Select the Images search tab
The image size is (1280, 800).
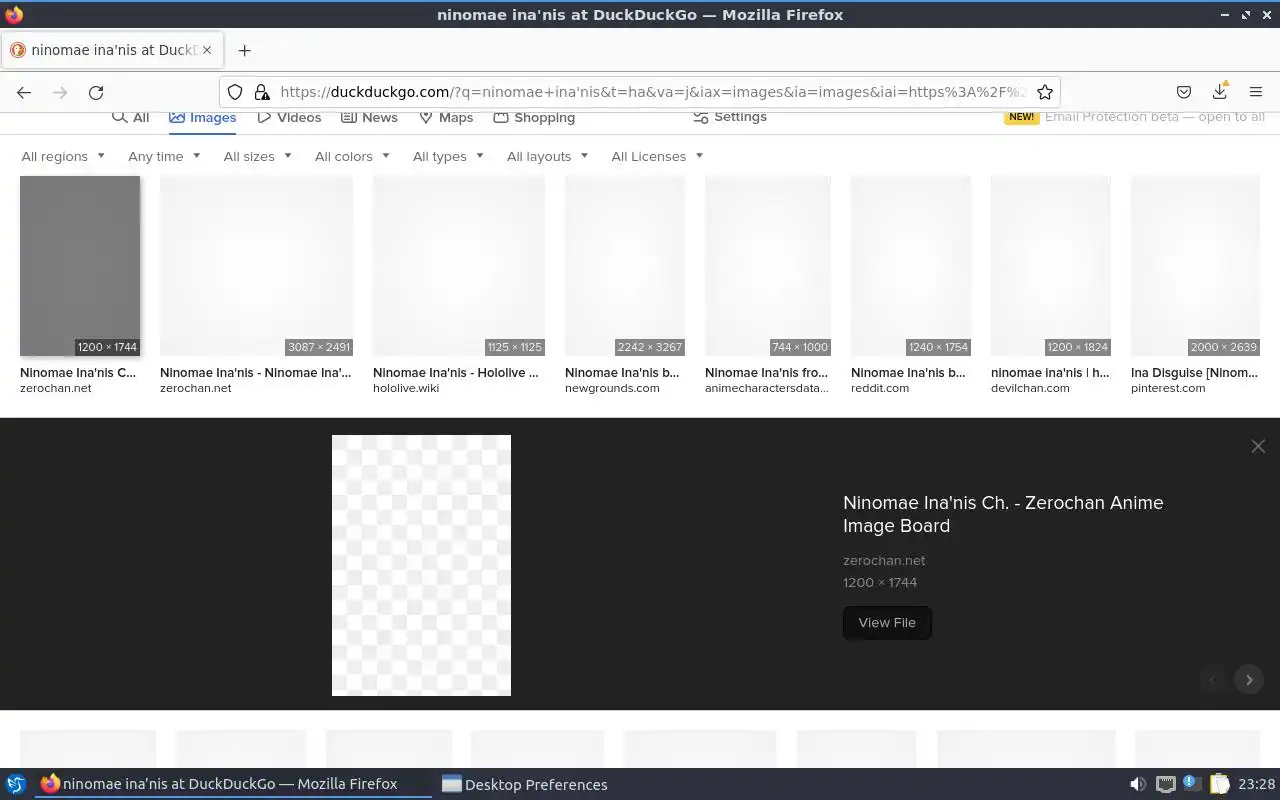(x=202, y=117)
